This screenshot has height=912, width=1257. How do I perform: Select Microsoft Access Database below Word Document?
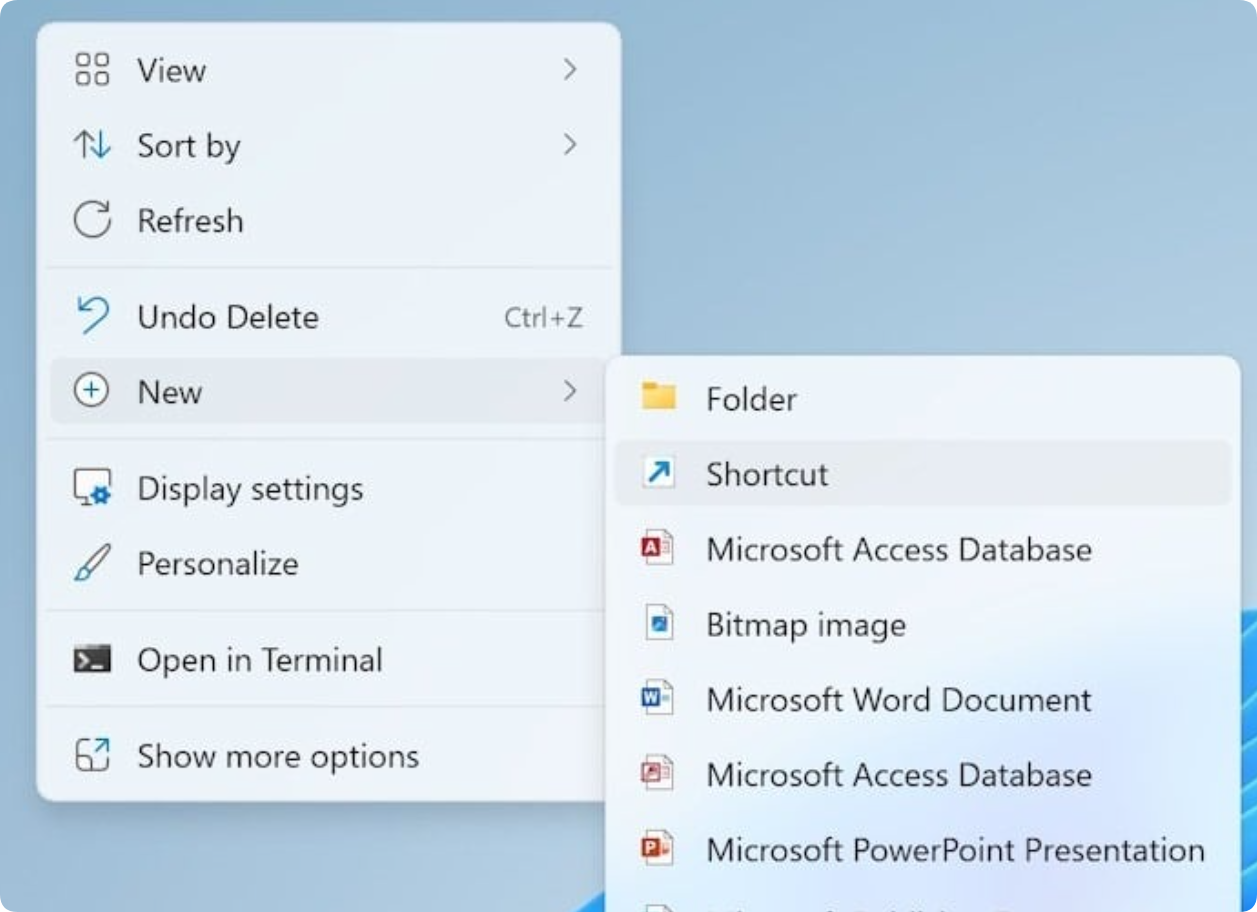pyautogui.click(x=898, y=775)
